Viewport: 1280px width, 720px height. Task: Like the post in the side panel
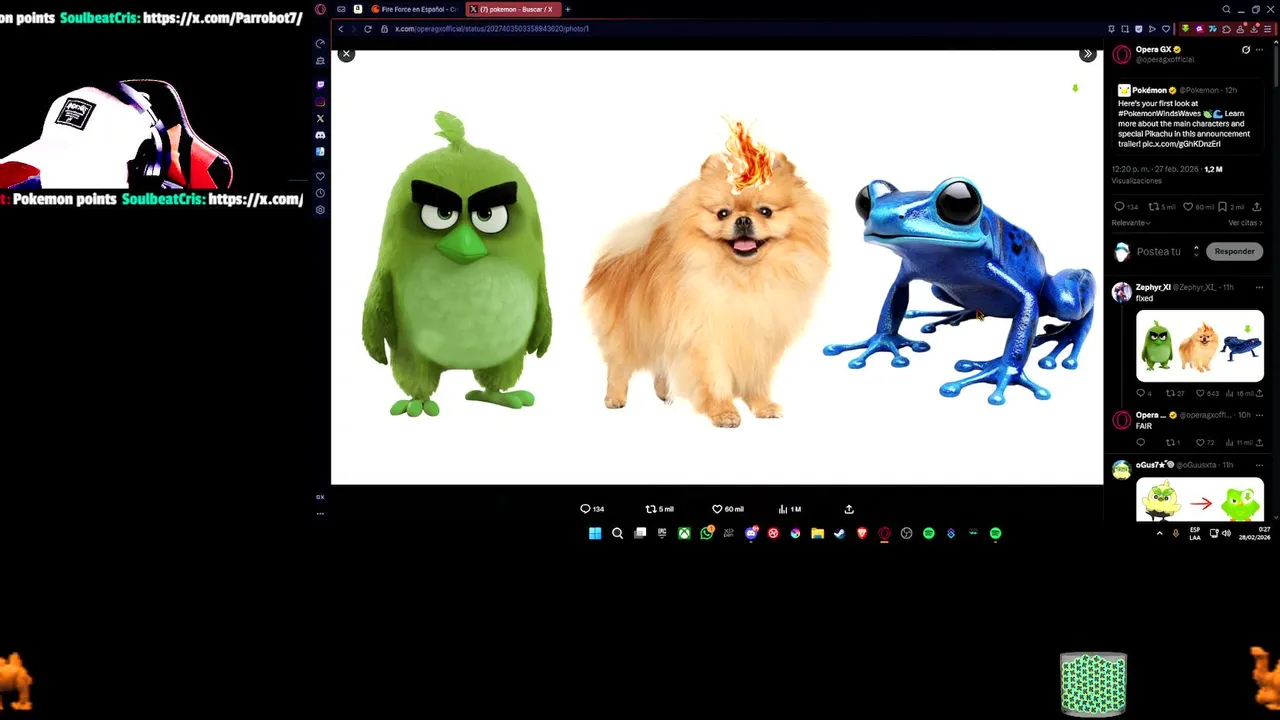(x=1198, y=207)
